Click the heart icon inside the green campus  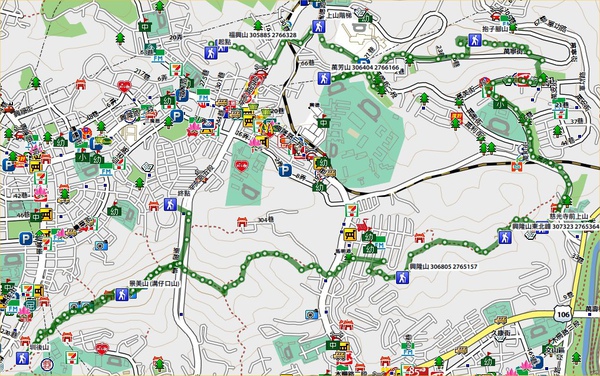click(x=241, y=166)
